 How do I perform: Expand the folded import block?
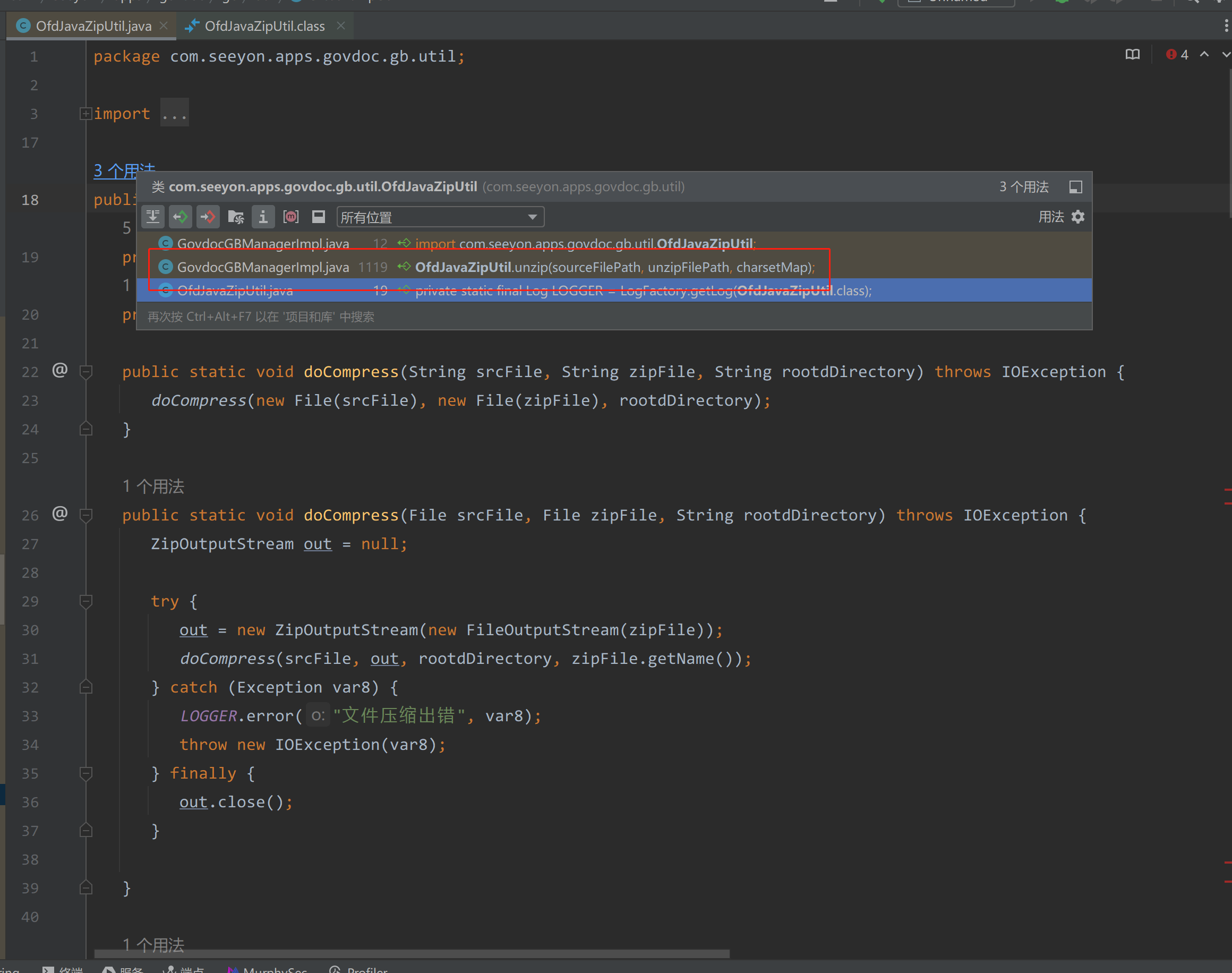[85, 114]
